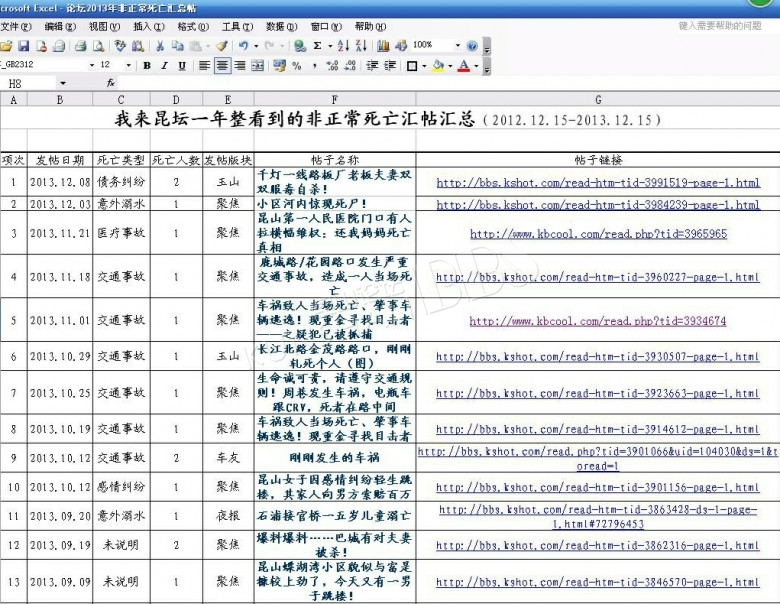Open the Research books icon
The height and width of the screenshot is (604, 780).
tap(138, 46)
